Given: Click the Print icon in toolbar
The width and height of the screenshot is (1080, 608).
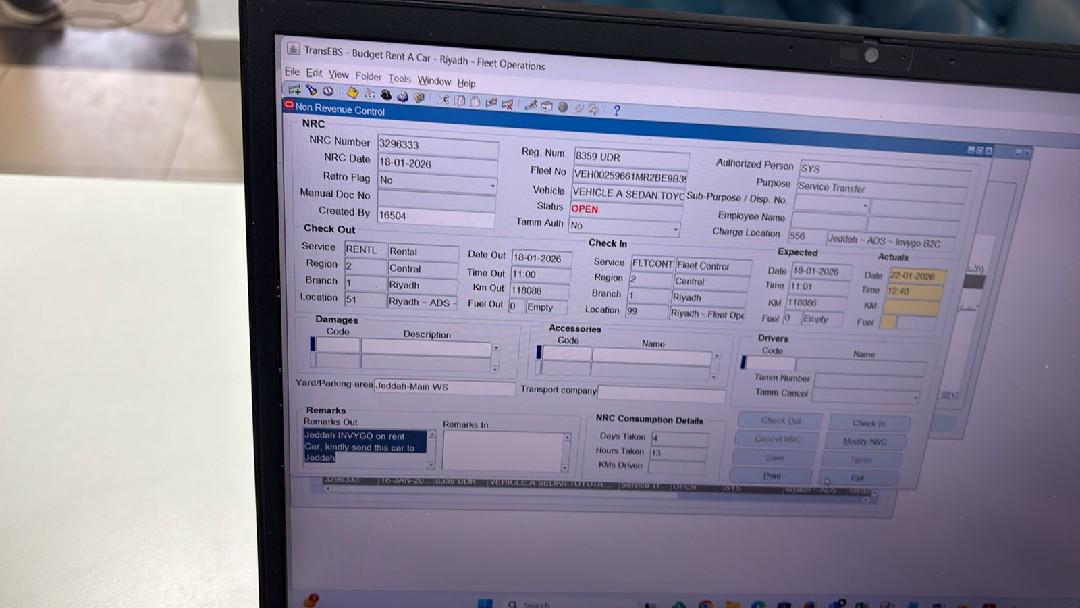Looking at the screenshot, I should pyautogui.click(x=401, y=97).
